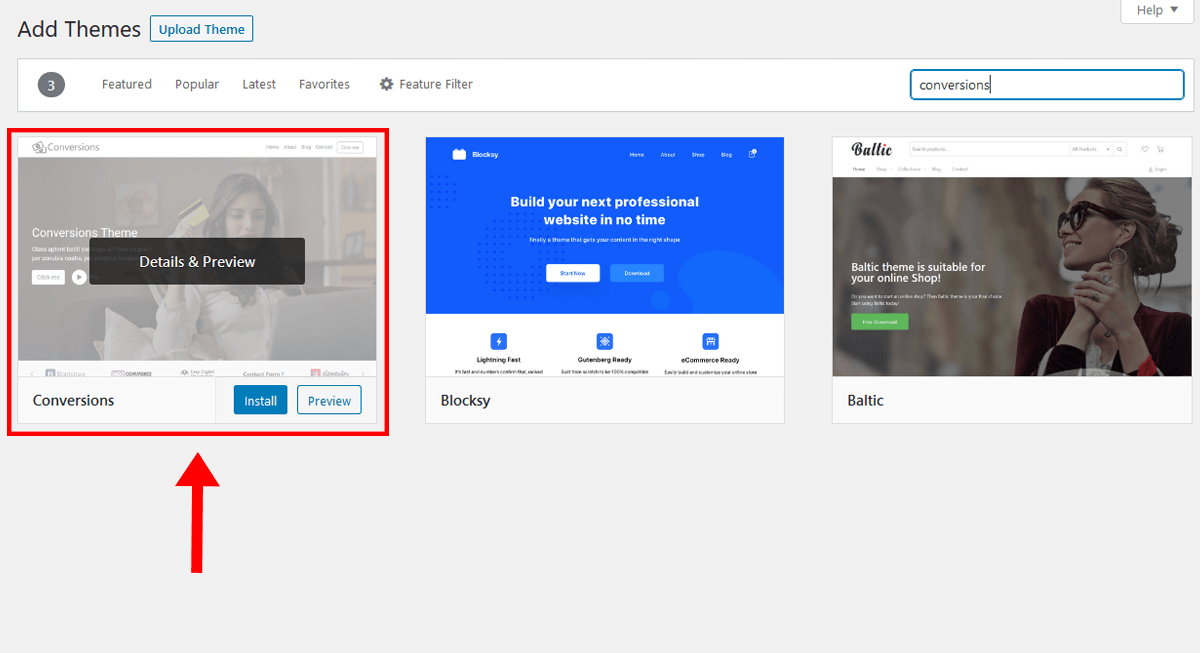Screen dimensions: 1200x653
Task: Select the Baltic theme screenshot thumbnail
Action: click(1012, 257)
